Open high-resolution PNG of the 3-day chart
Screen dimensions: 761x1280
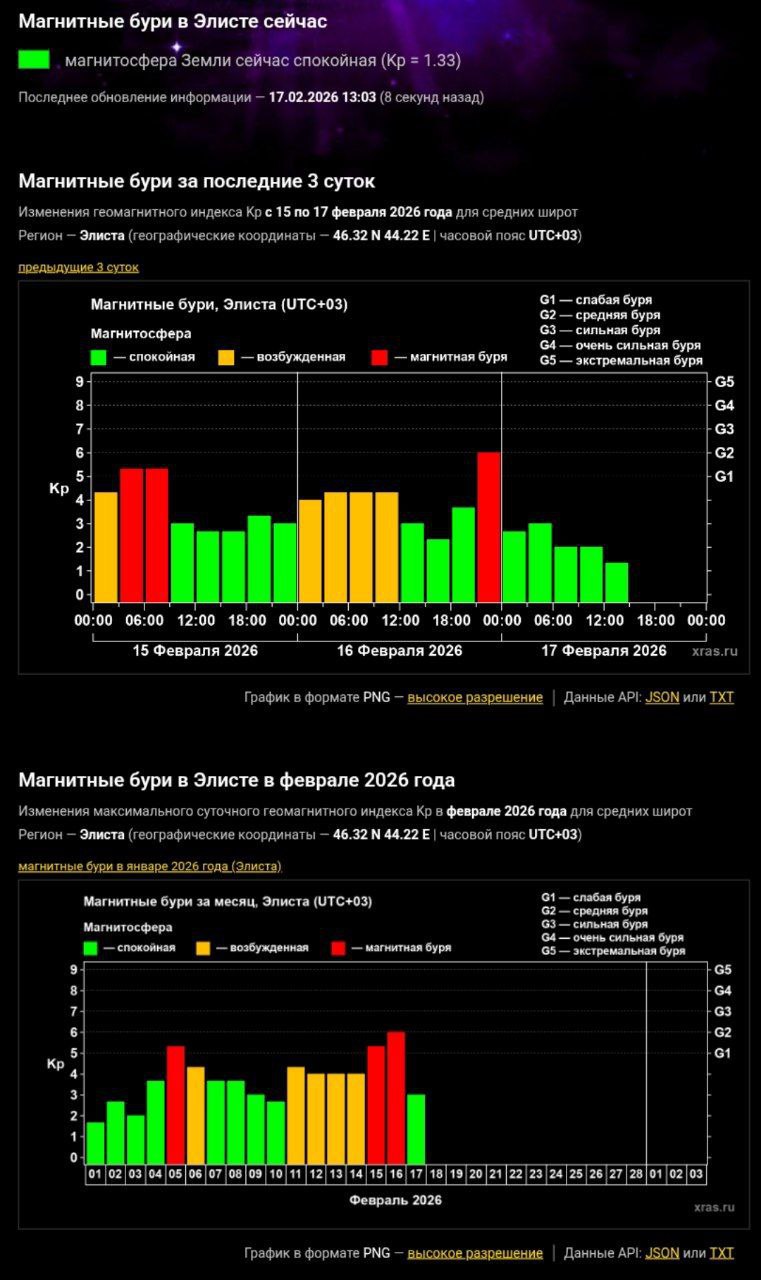coord(475,697)
